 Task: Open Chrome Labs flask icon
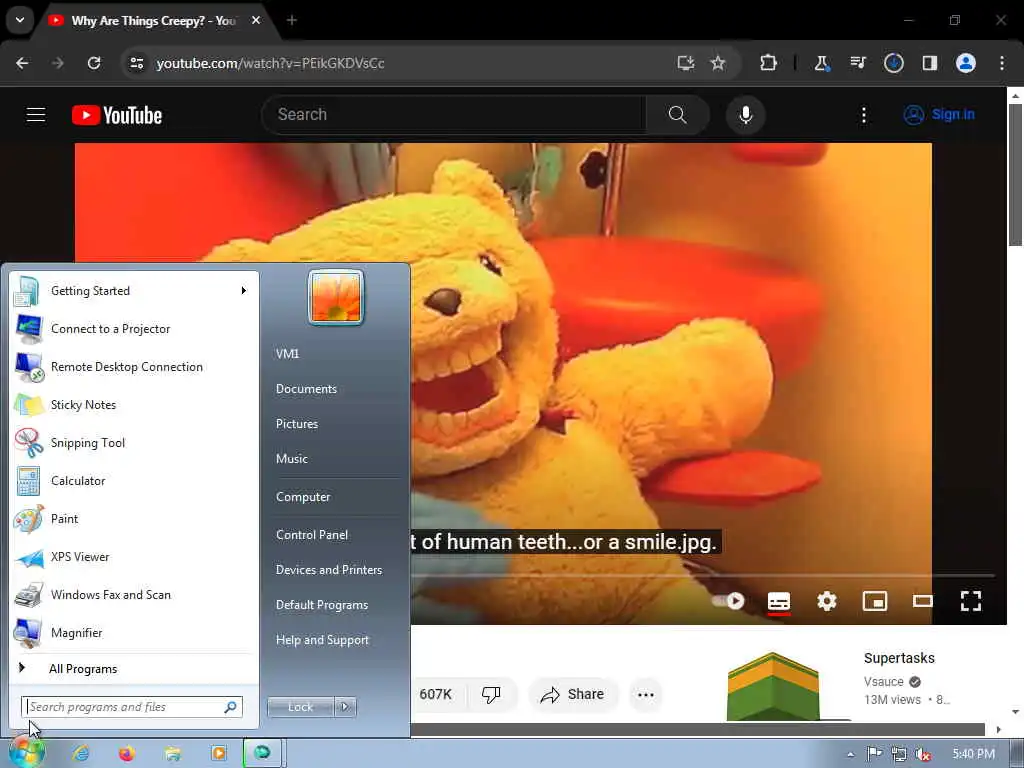tap(822, 63)
